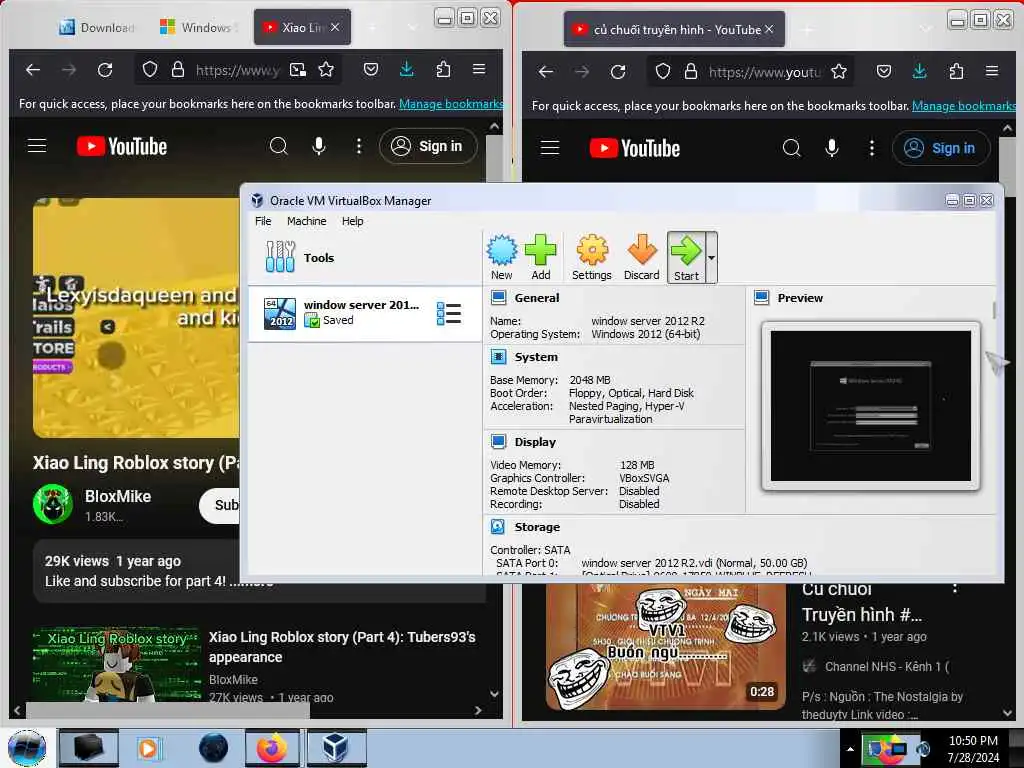The width and height of the screenshot is (1024, 768).
Task: Click Manage bookmarks link in left Firefox
Action: [x=451, y=104]
